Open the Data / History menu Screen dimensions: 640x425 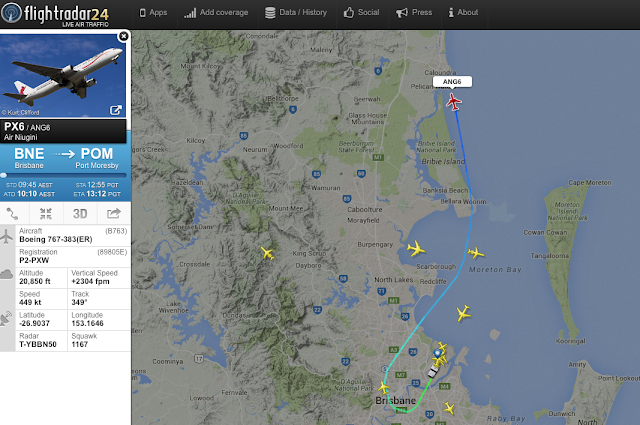296,13
